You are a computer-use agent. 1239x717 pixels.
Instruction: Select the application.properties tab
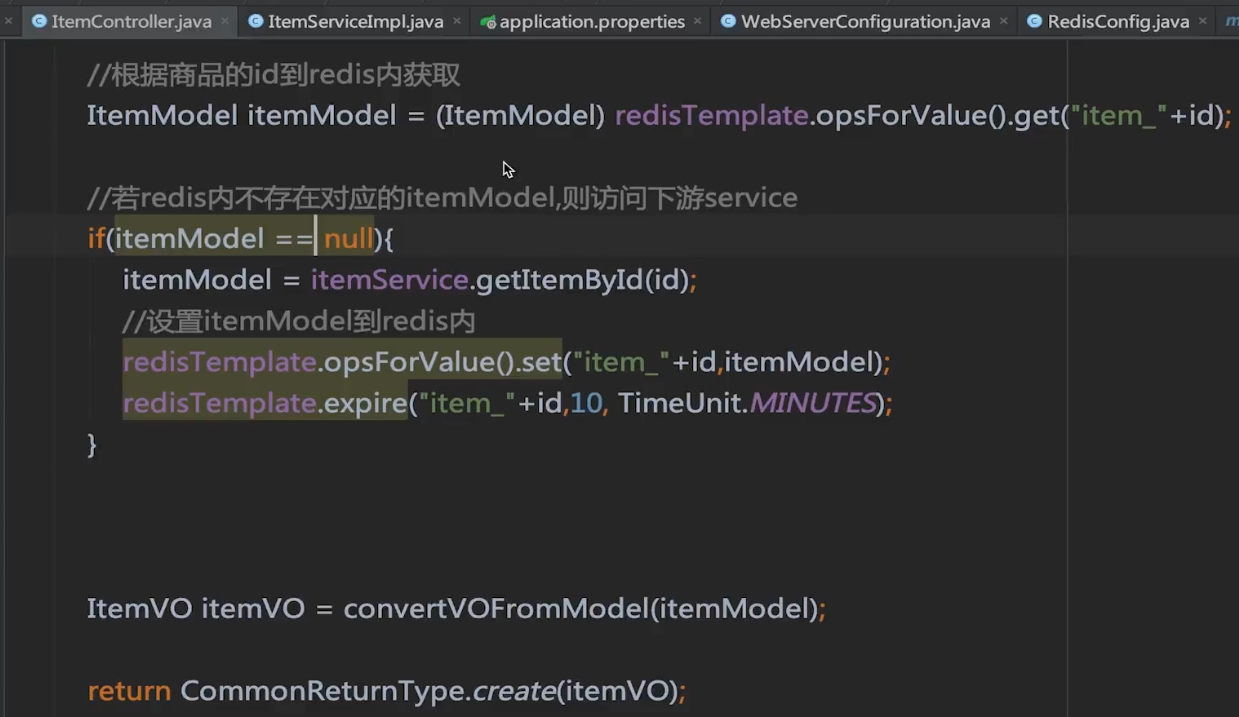(592, 21)
